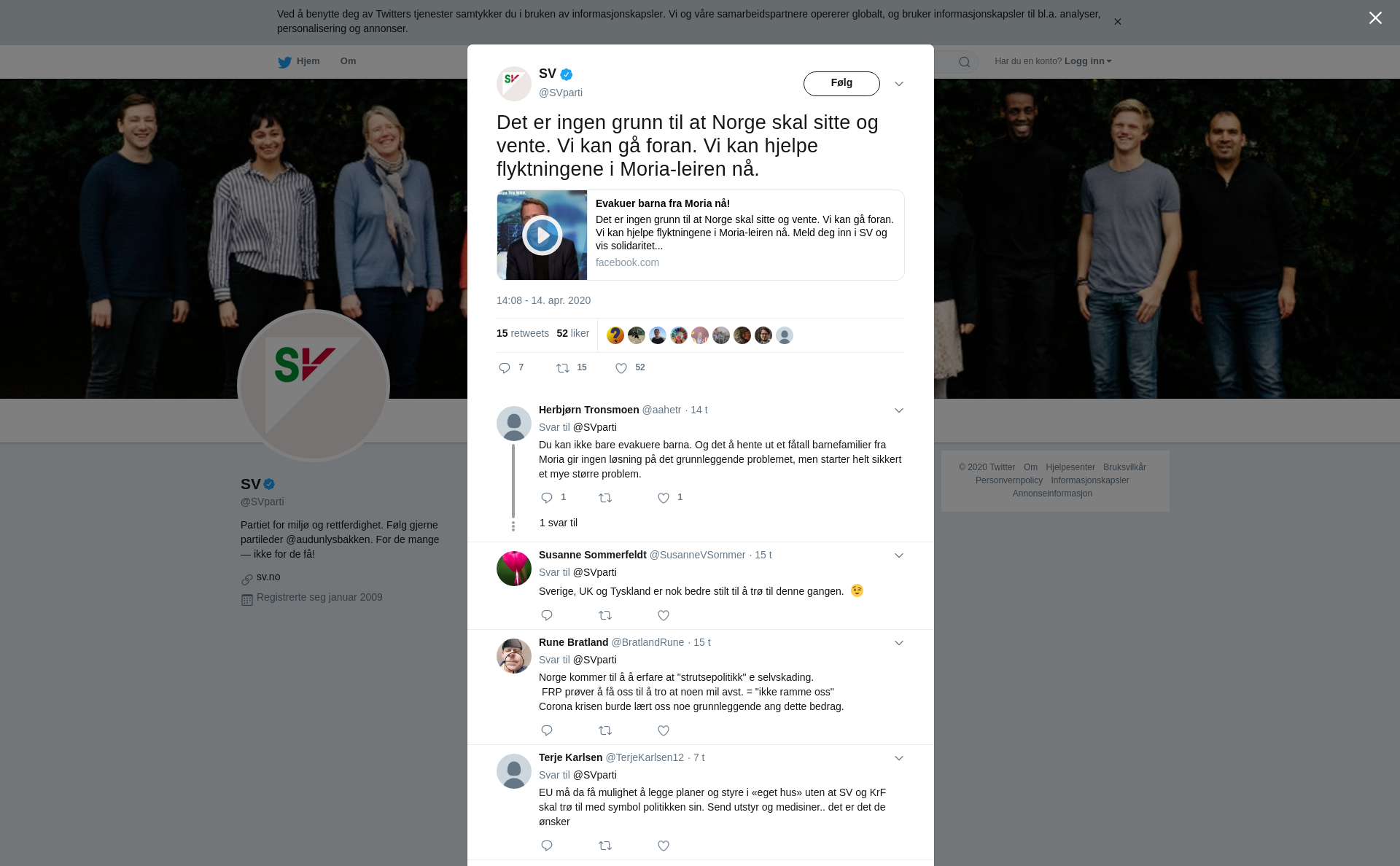This screenshot has width=1400, height=866.
Task: Retweet Herbjørn Tronsmoen's reply
Action: point(605,498)
